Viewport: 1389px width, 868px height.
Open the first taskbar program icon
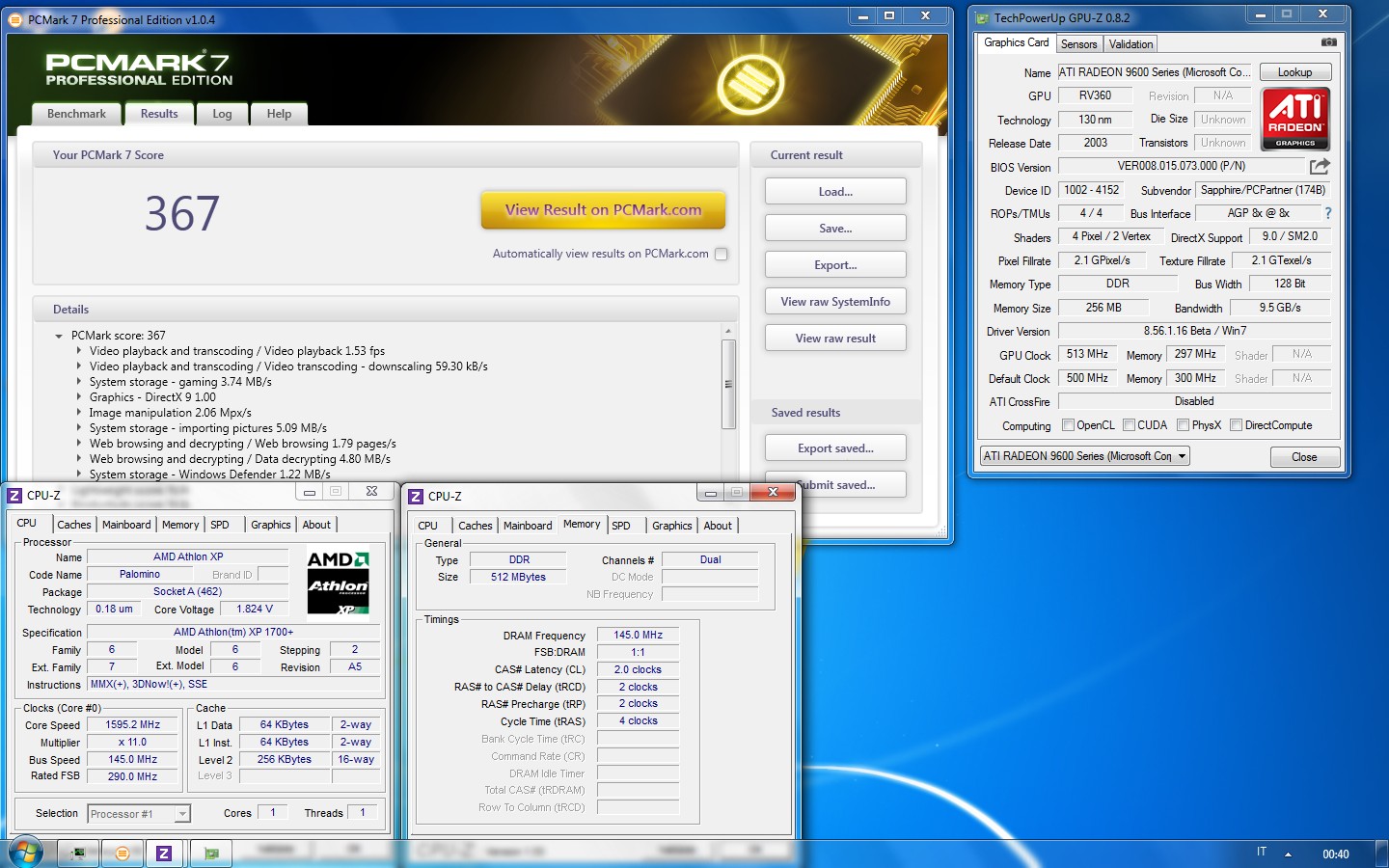tap(78, 853)
